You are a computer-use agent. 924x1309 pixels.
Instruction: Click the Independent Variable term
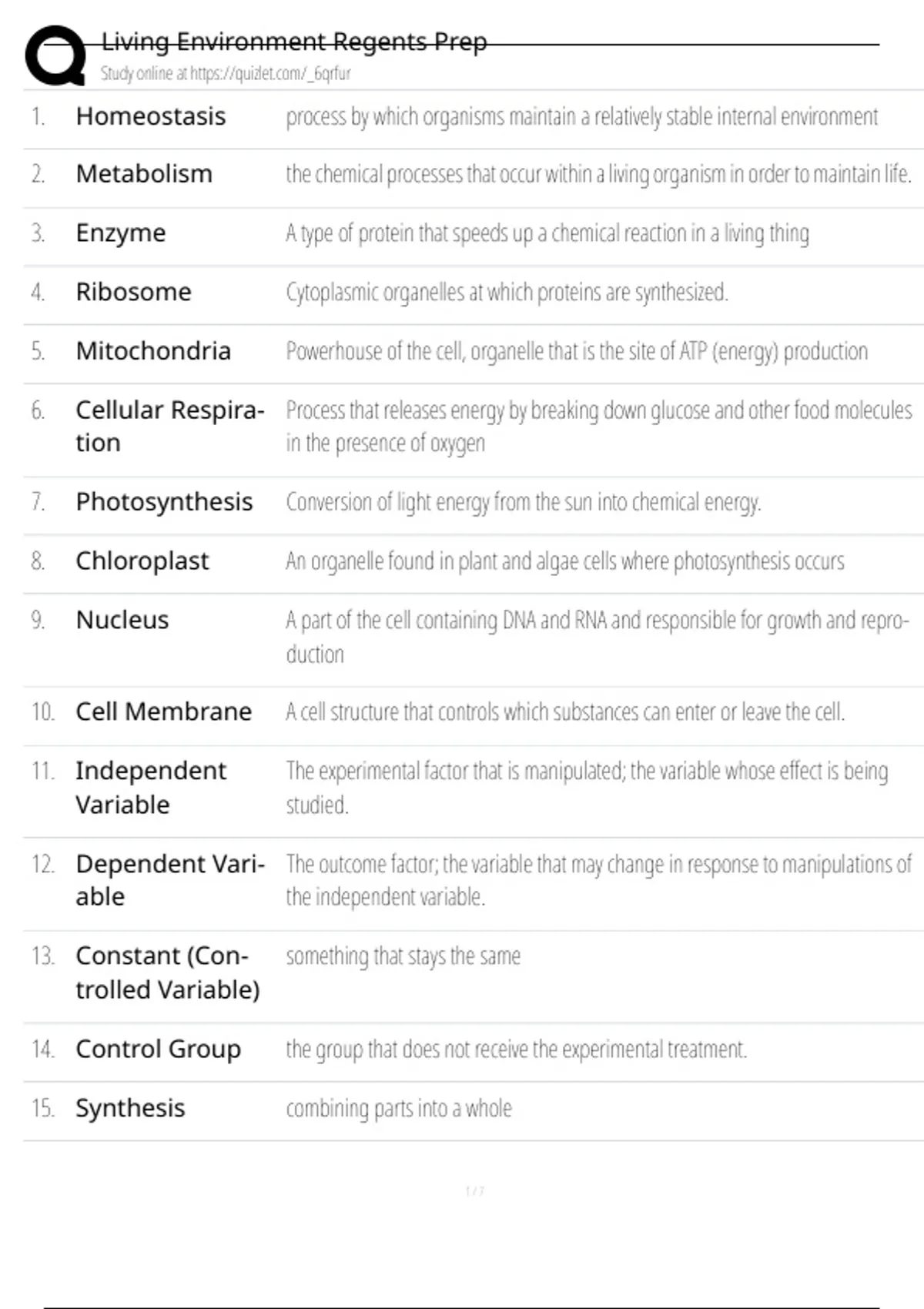tap(151, 787)
